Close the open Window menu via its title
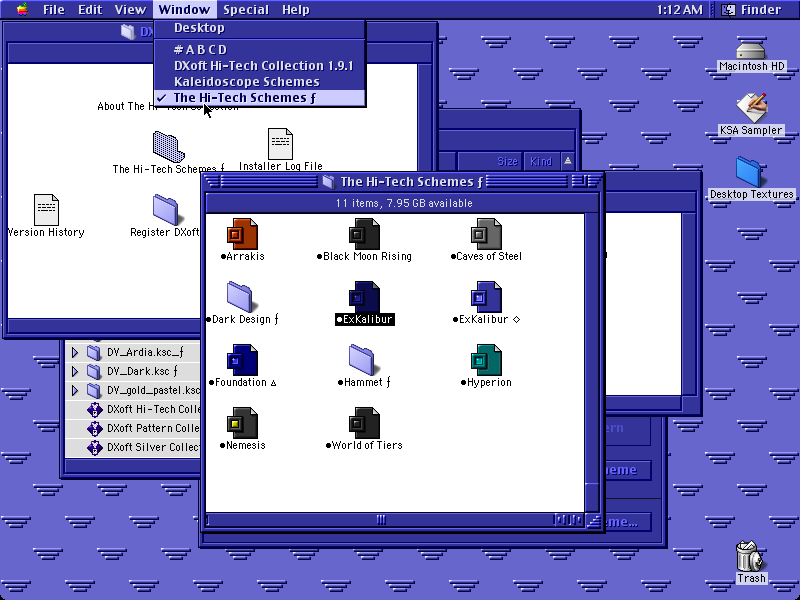The height and width of the screenshot is (600, 800). [184, 10]
